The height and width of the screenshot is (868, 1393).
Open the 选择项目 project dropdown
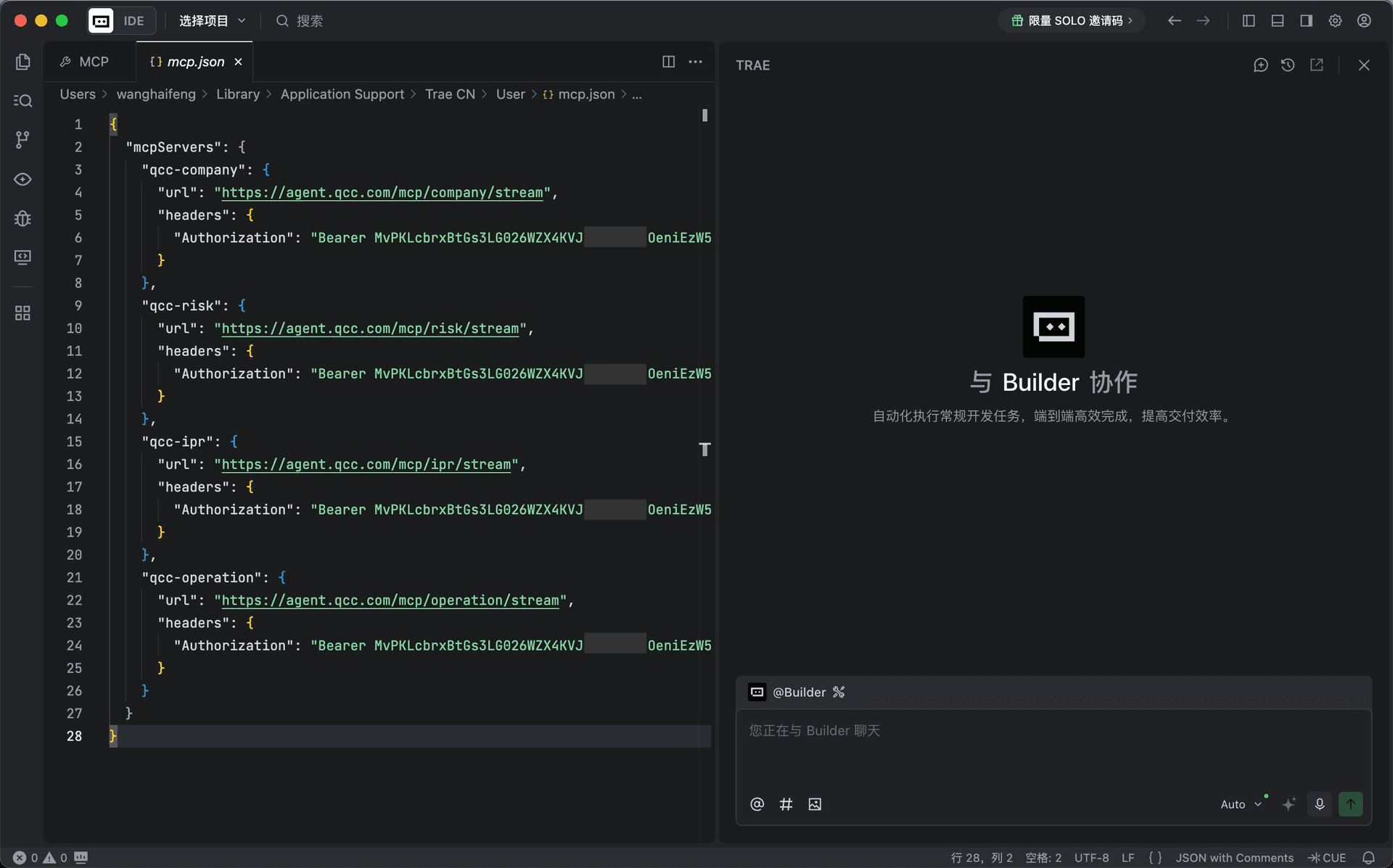point(212,21)
